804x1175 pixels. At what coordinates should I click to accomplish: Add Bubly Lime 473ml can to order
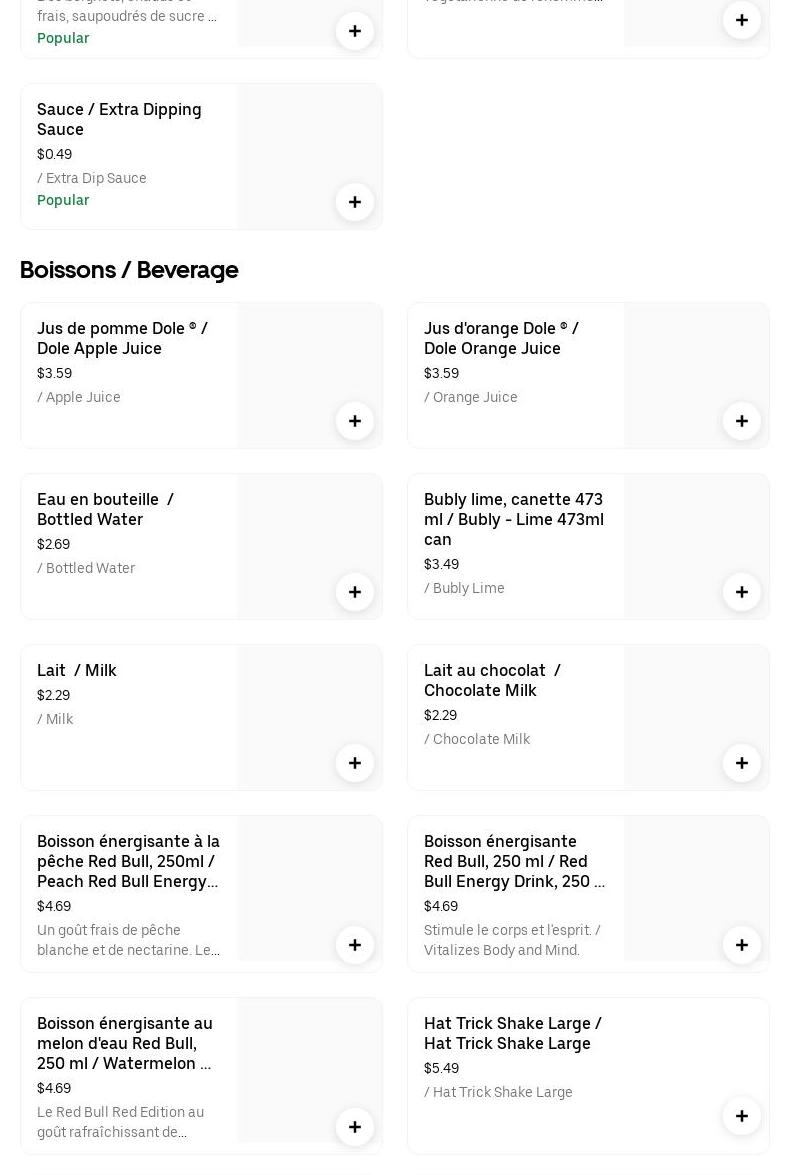coord(742,592)
